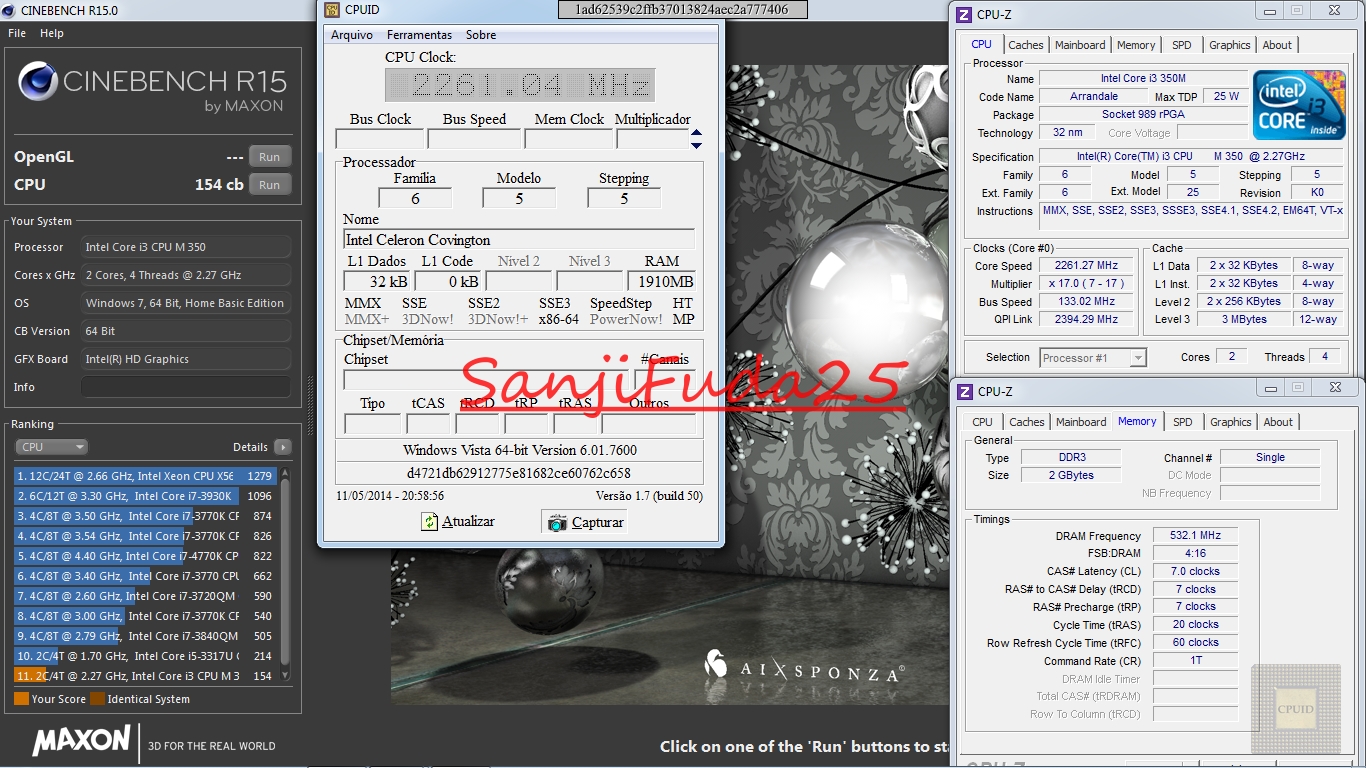Click the Intel Core i3 inside logo

point(1300,105)
